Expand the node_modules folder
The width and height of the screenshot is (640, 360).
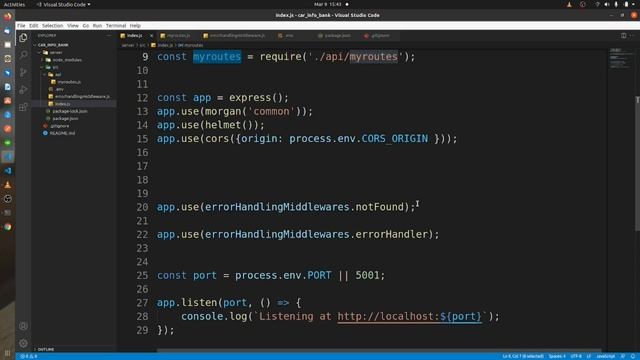67,60
